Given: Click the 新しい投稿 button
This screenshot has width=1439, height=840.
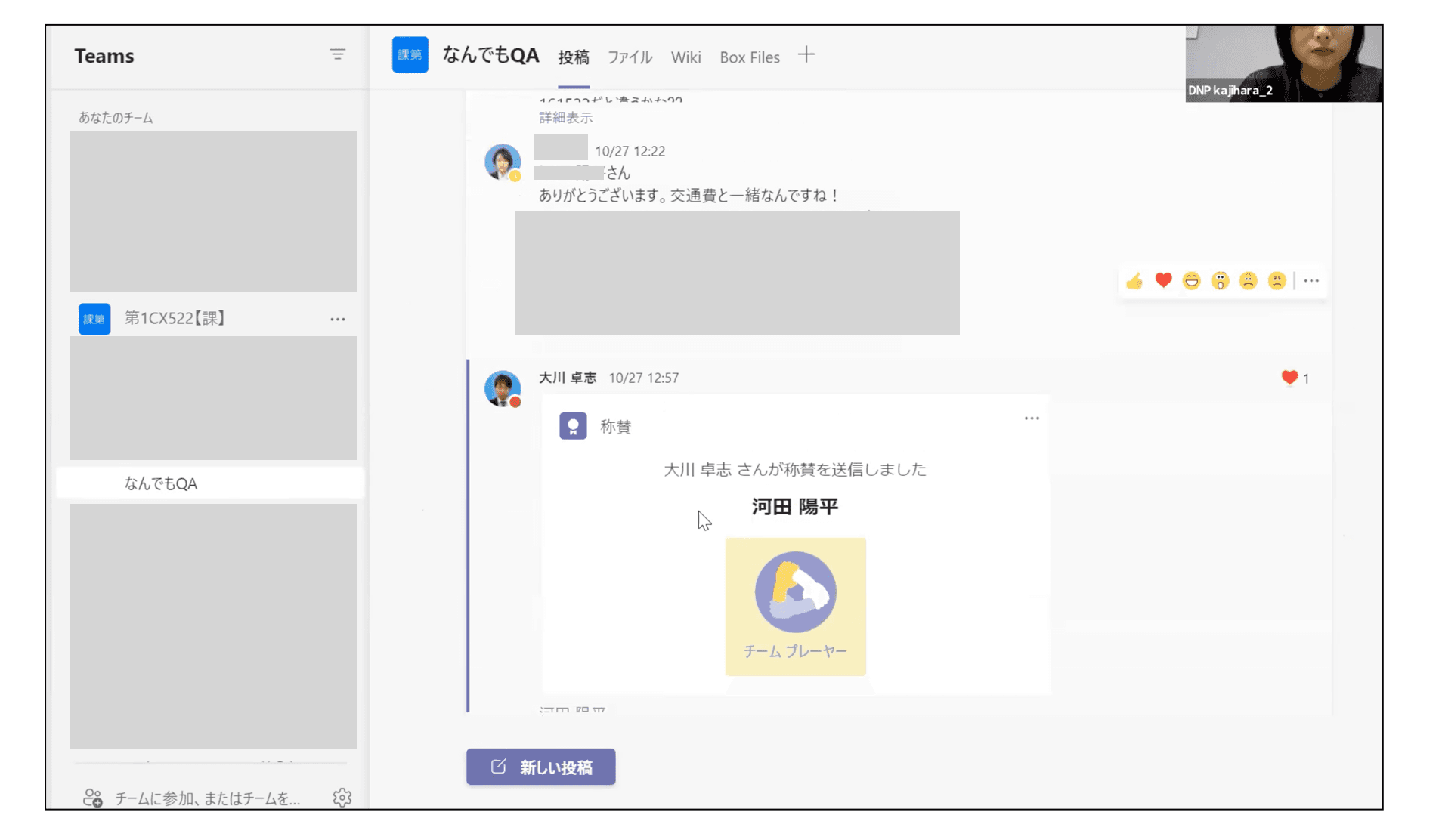Looking at the screenshot, I should click(541, 767).
